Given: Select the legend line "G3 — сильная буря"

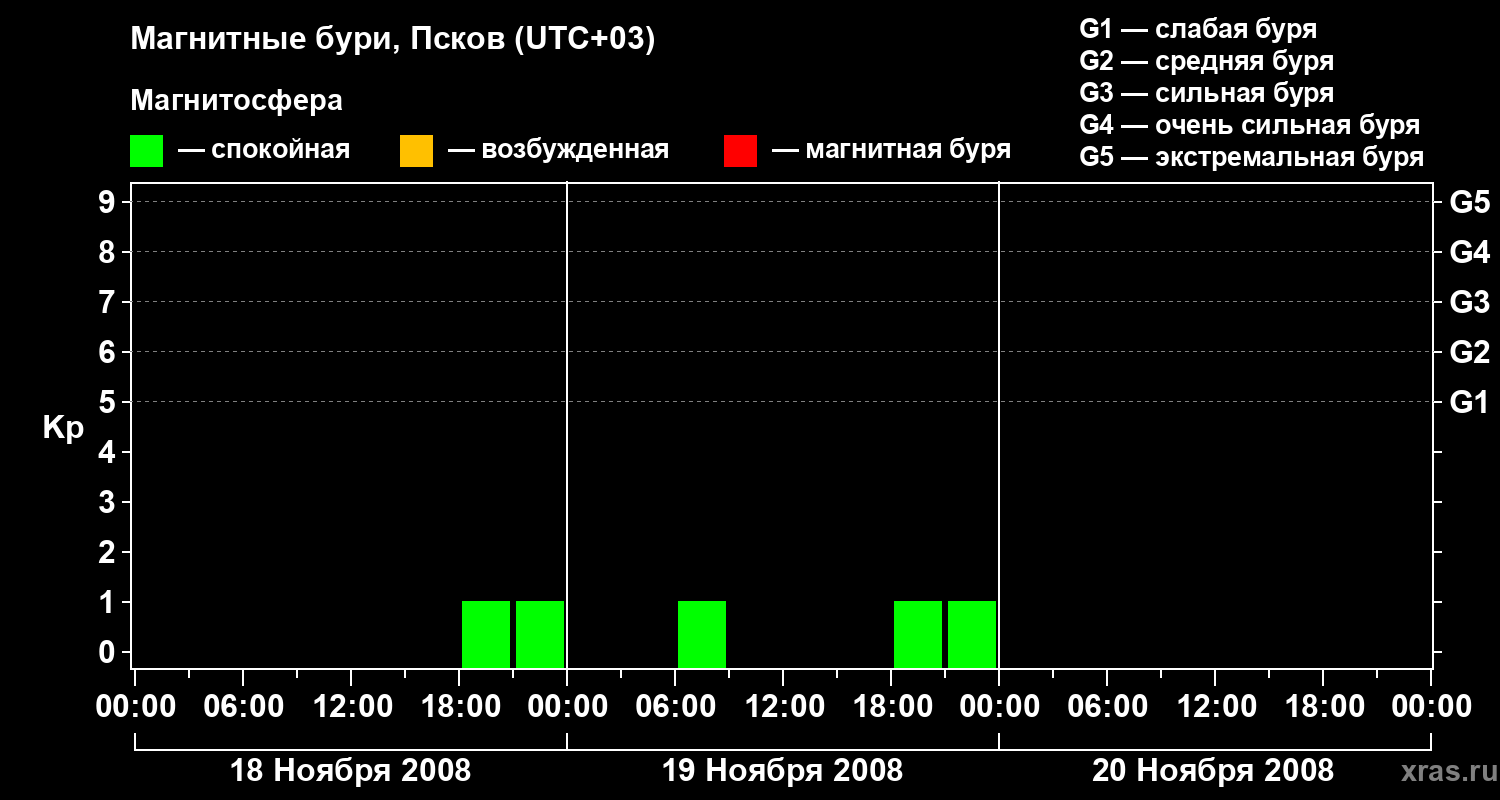Looking at the screenshot, I should pos(1207,93).
